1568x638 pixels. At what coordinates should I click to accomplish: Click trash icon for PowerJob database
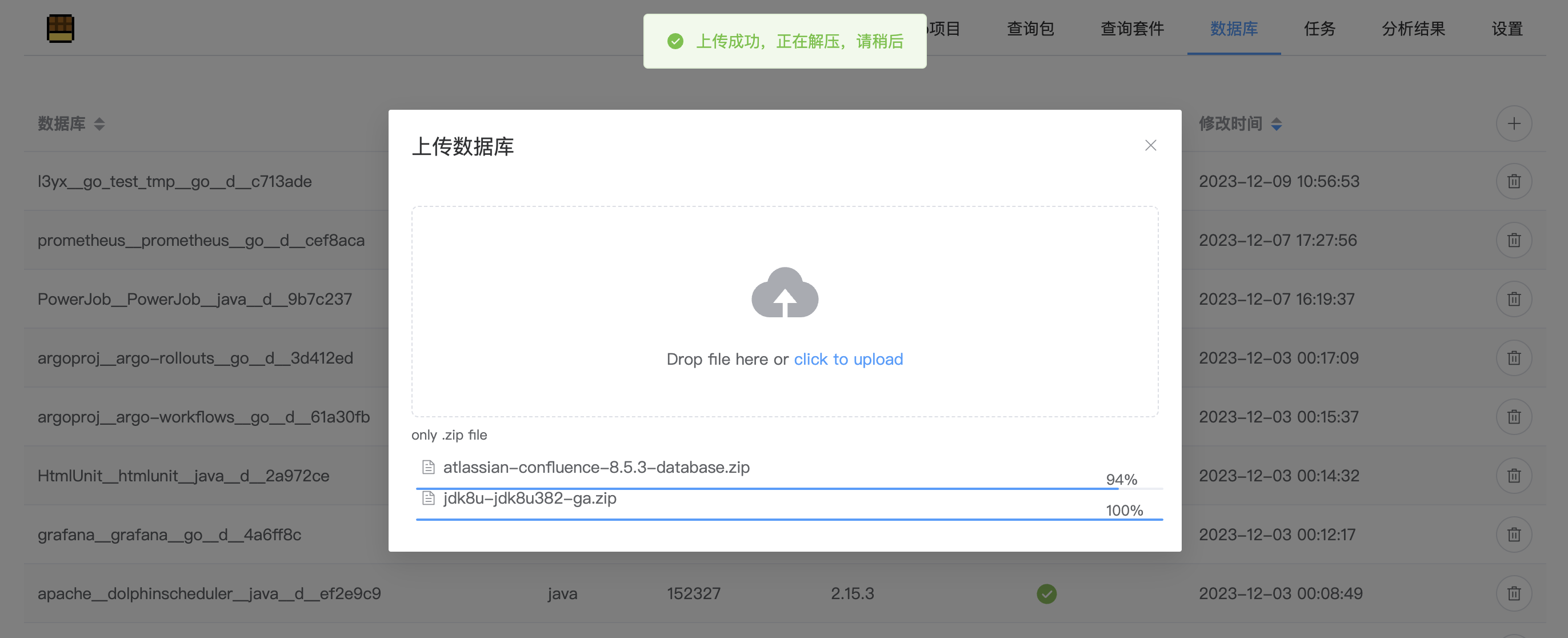click(x=1513, y=300)
